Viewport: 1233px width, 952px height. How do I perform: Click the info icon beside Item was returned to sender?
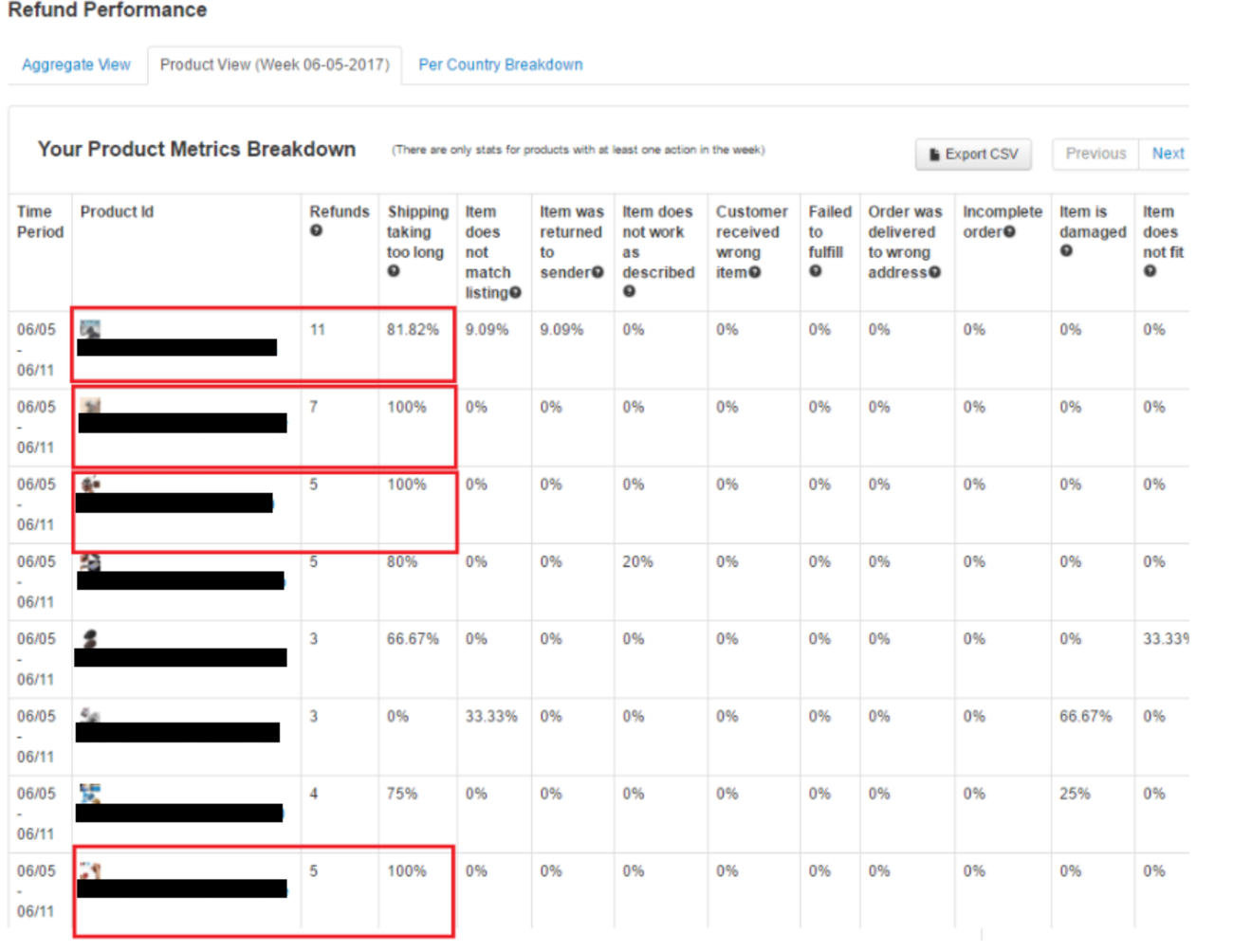598,273
